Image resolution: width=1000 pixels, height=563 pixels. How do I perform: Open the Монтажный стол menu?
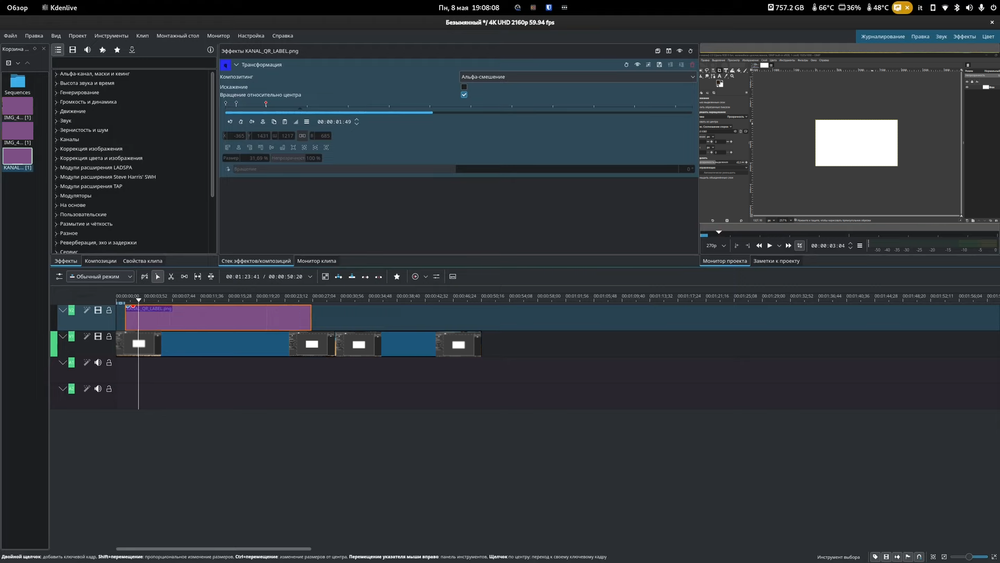coord(177,36)
